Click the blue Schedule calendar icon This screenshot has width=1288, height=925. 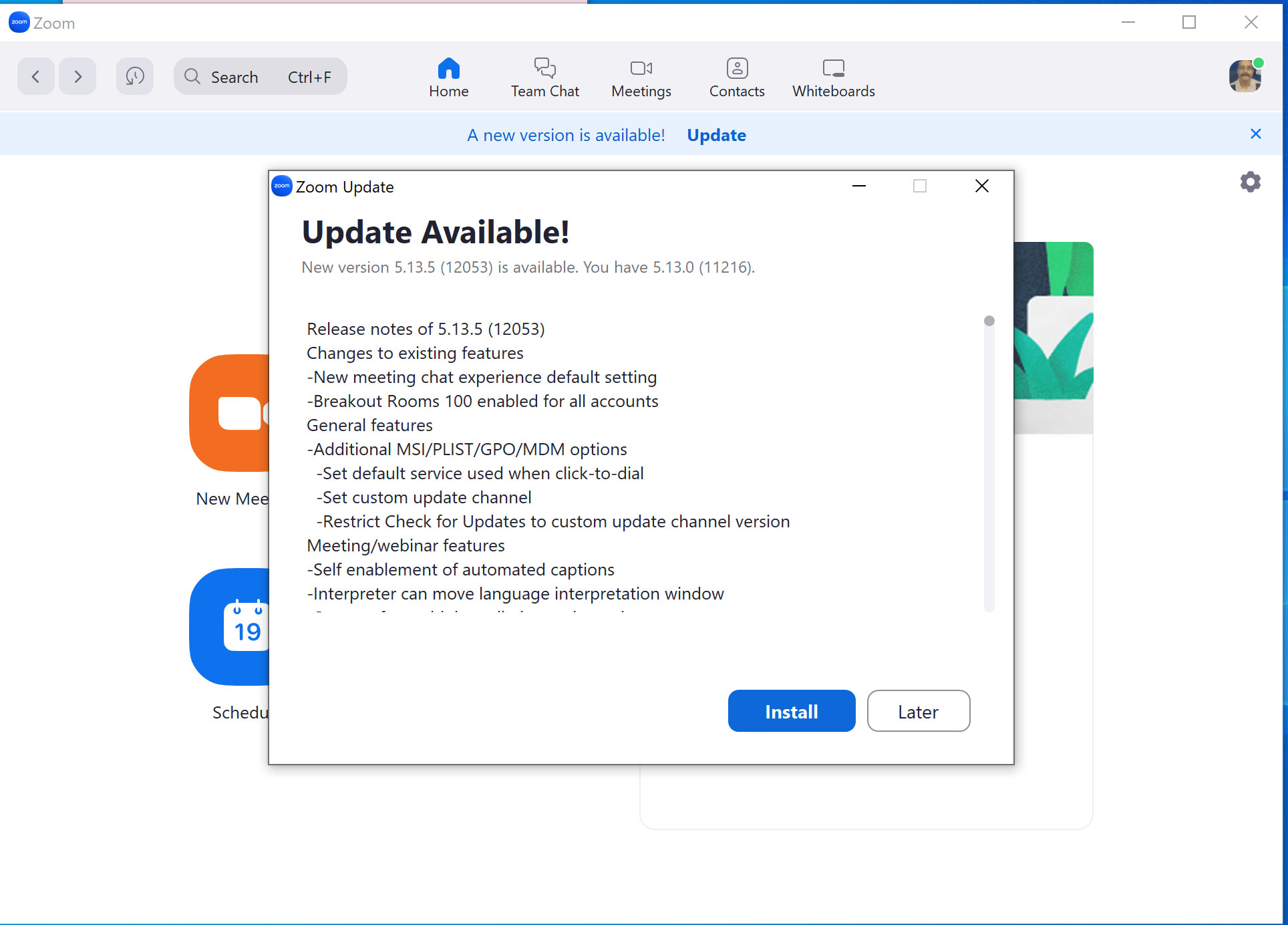(x=229, y=627)
